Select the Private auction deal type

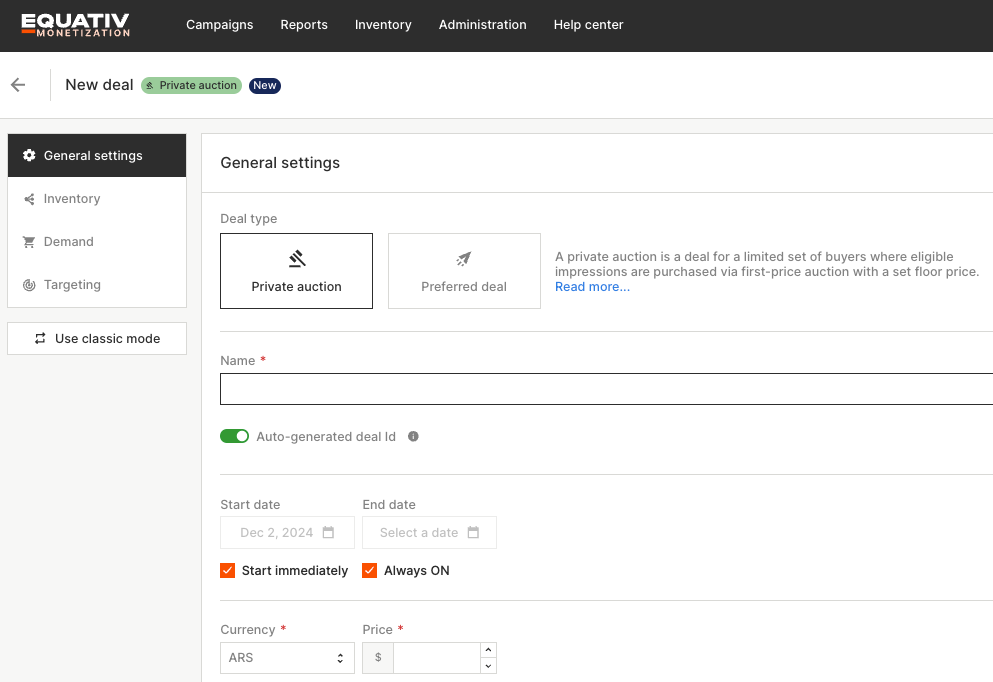point(296,271)
